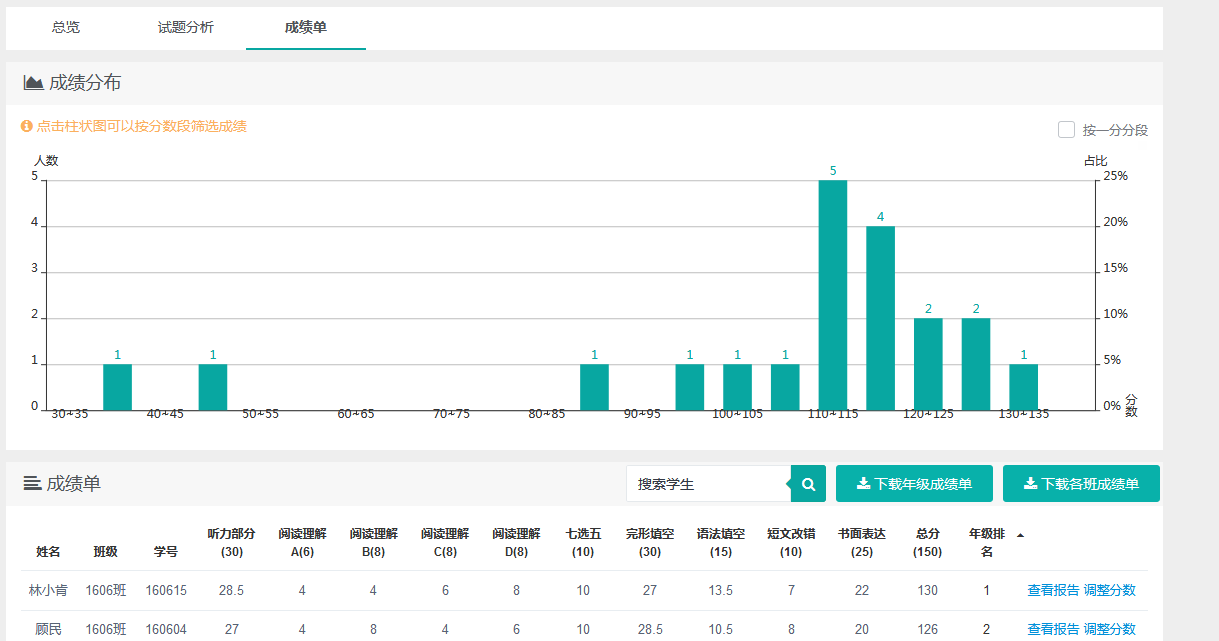
Task: Filter by the tallest bar with 5 students
Action: [x=833, y=295]
